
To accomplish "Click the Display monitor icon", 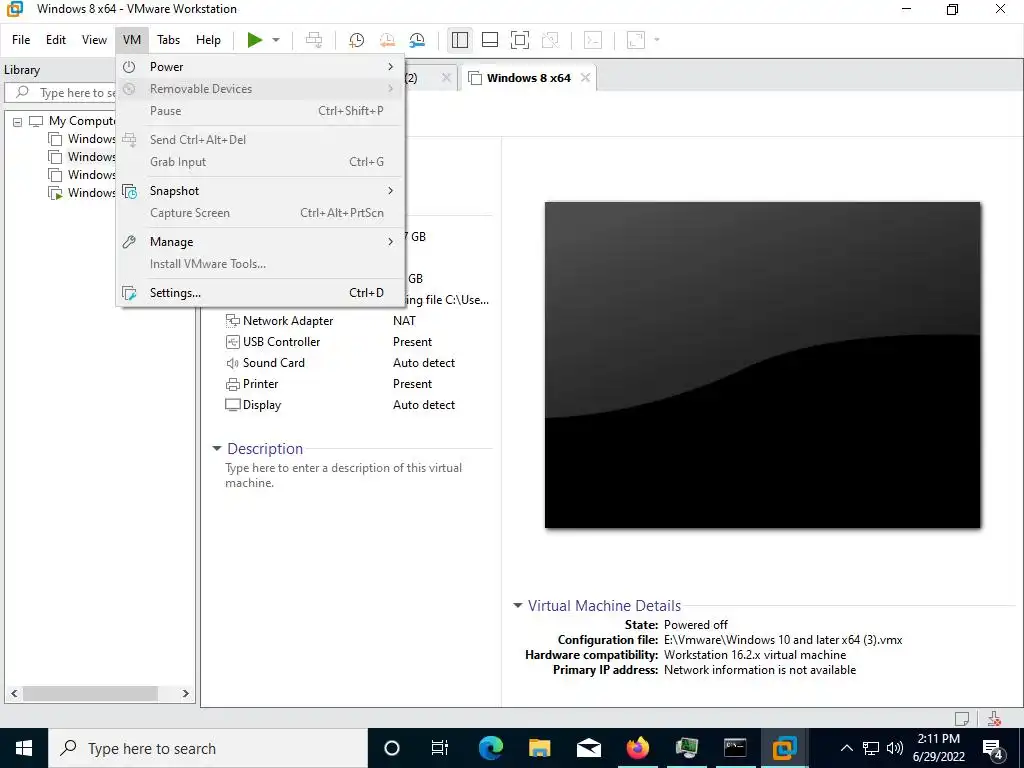I will point(232,405).
